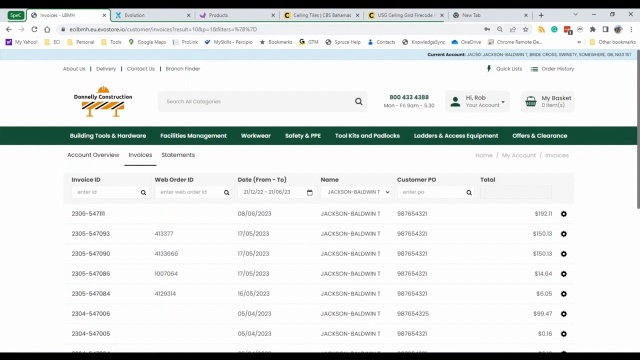Click the total $99.47
This screenshot has height=360, width=640.
click(x=542, y=314)
